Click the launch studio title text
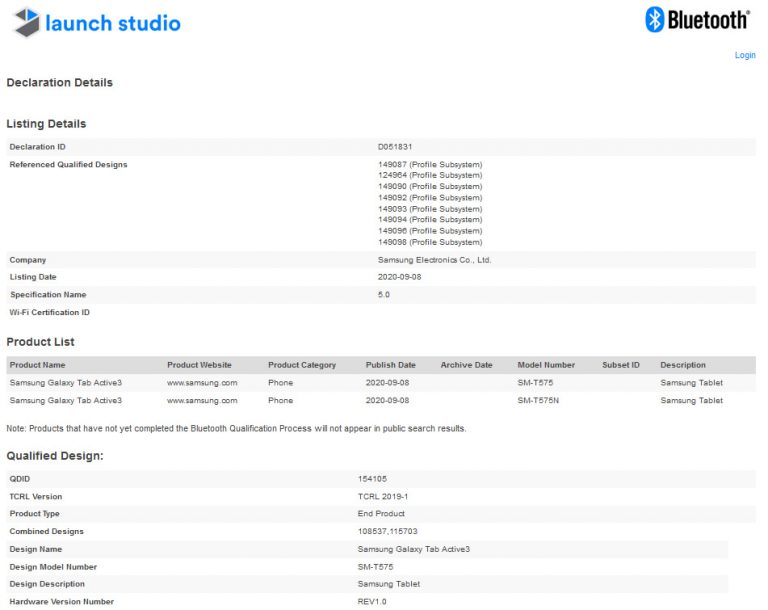This screenshot has width=768, height=610. 113,23
